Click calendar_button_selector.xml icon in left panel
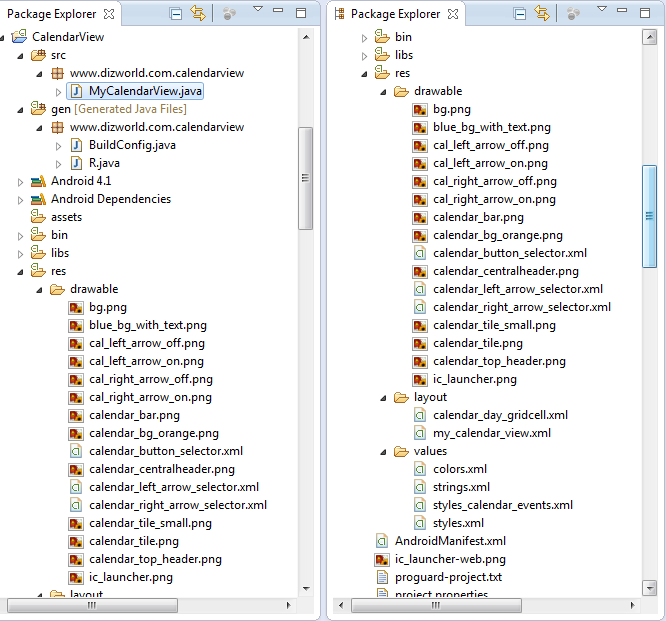Image resolution: width=666 pixels, height=621 pixels. [x=76, y=451]
